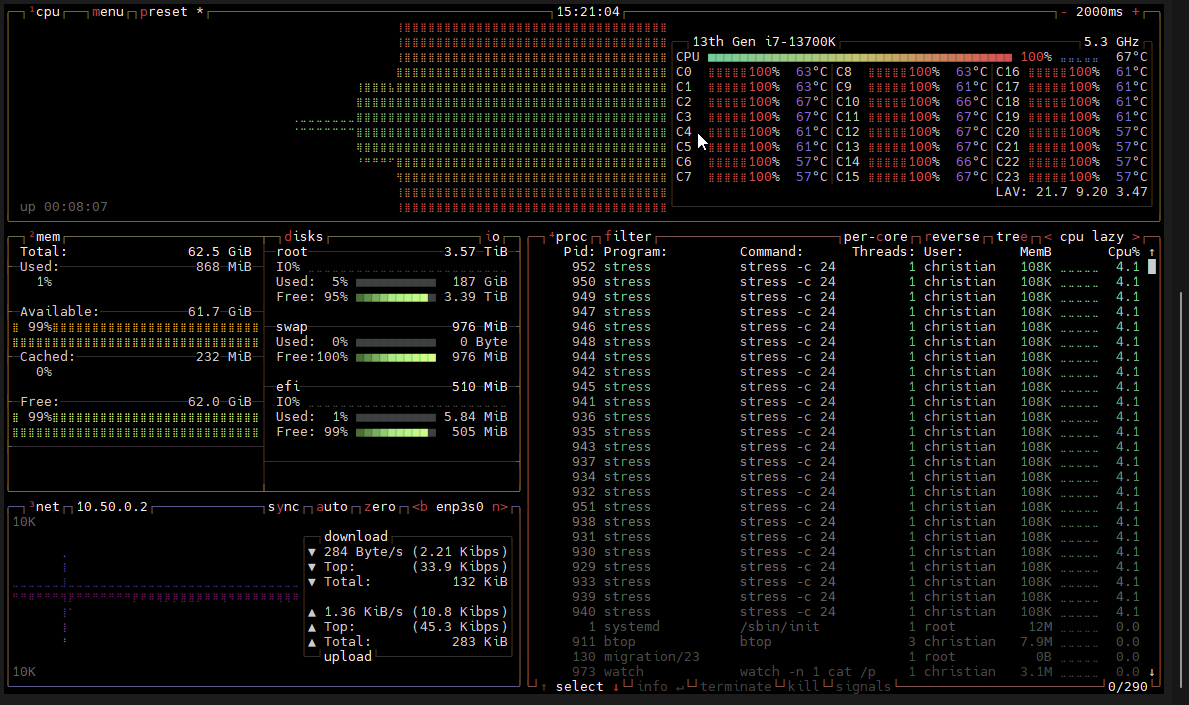Click the process list scrollbar thumb
Image resolution: width=1189 pixels, height=705 pixels.
[x=1152, y=267]
